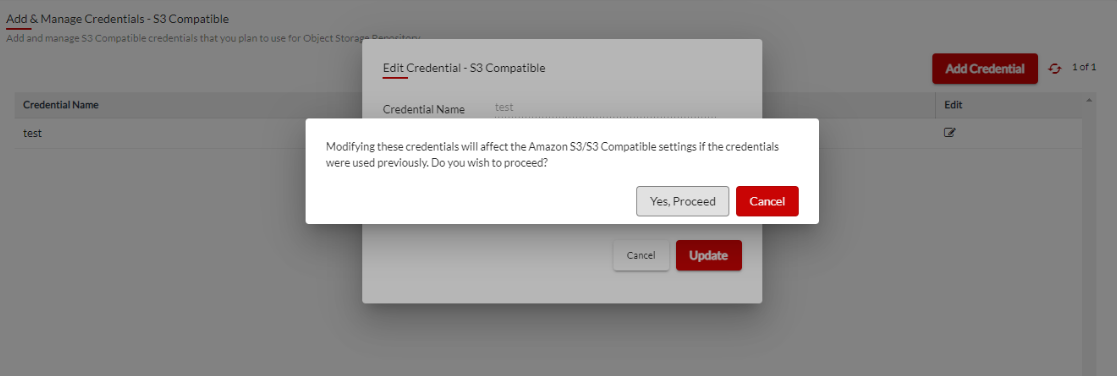Image resolution: width=1117 pixels, height=376 pixels.
Task: Click the Edit Credential - S3 Compatible title
Action: 464,68
